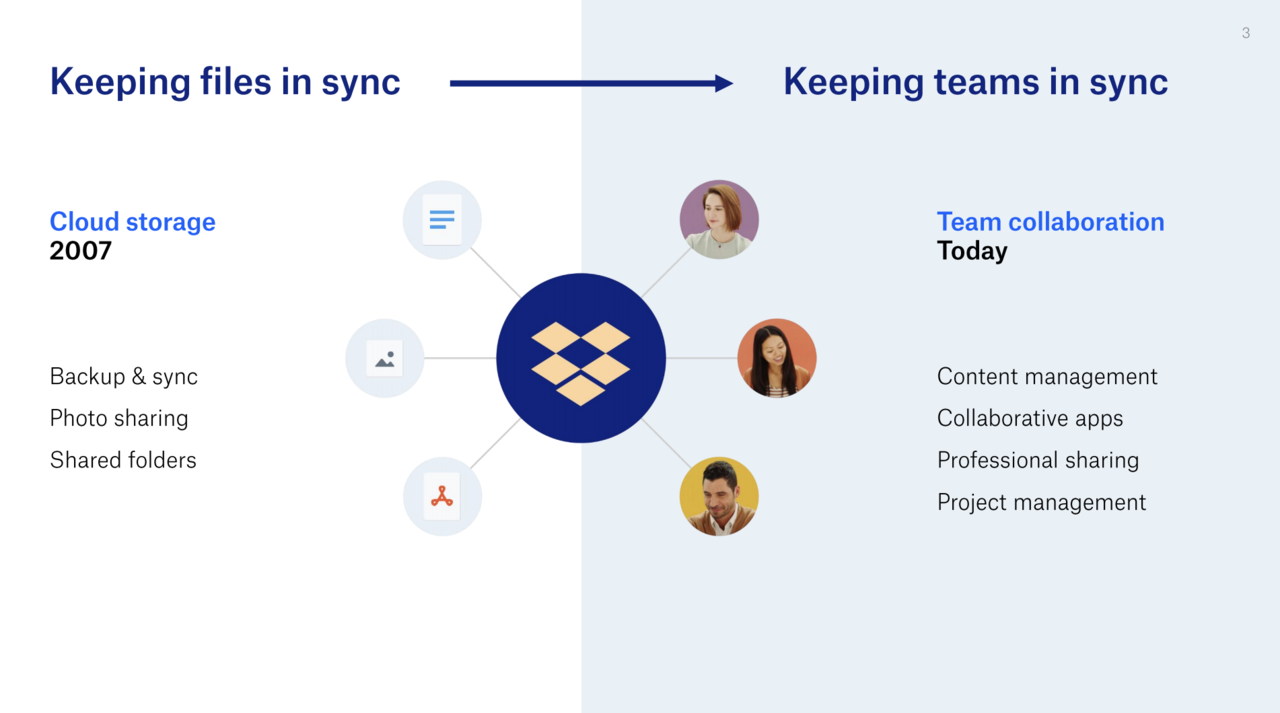1280x713 pixels.
Task: Click the 'Content management' list item
Action: click(1047, 377)
